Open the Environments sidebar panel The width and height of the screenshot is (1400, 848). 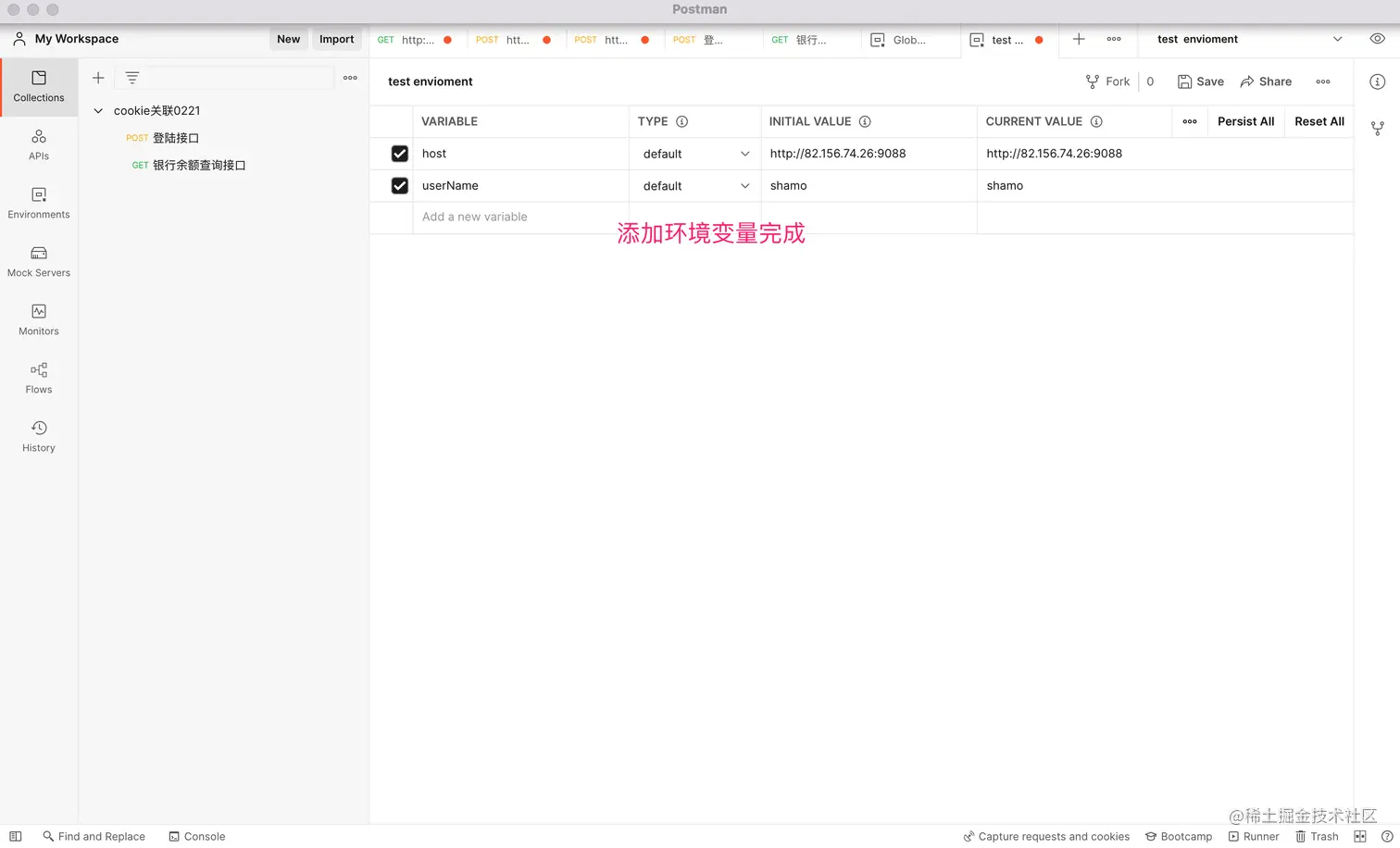[x=39, y=204]
